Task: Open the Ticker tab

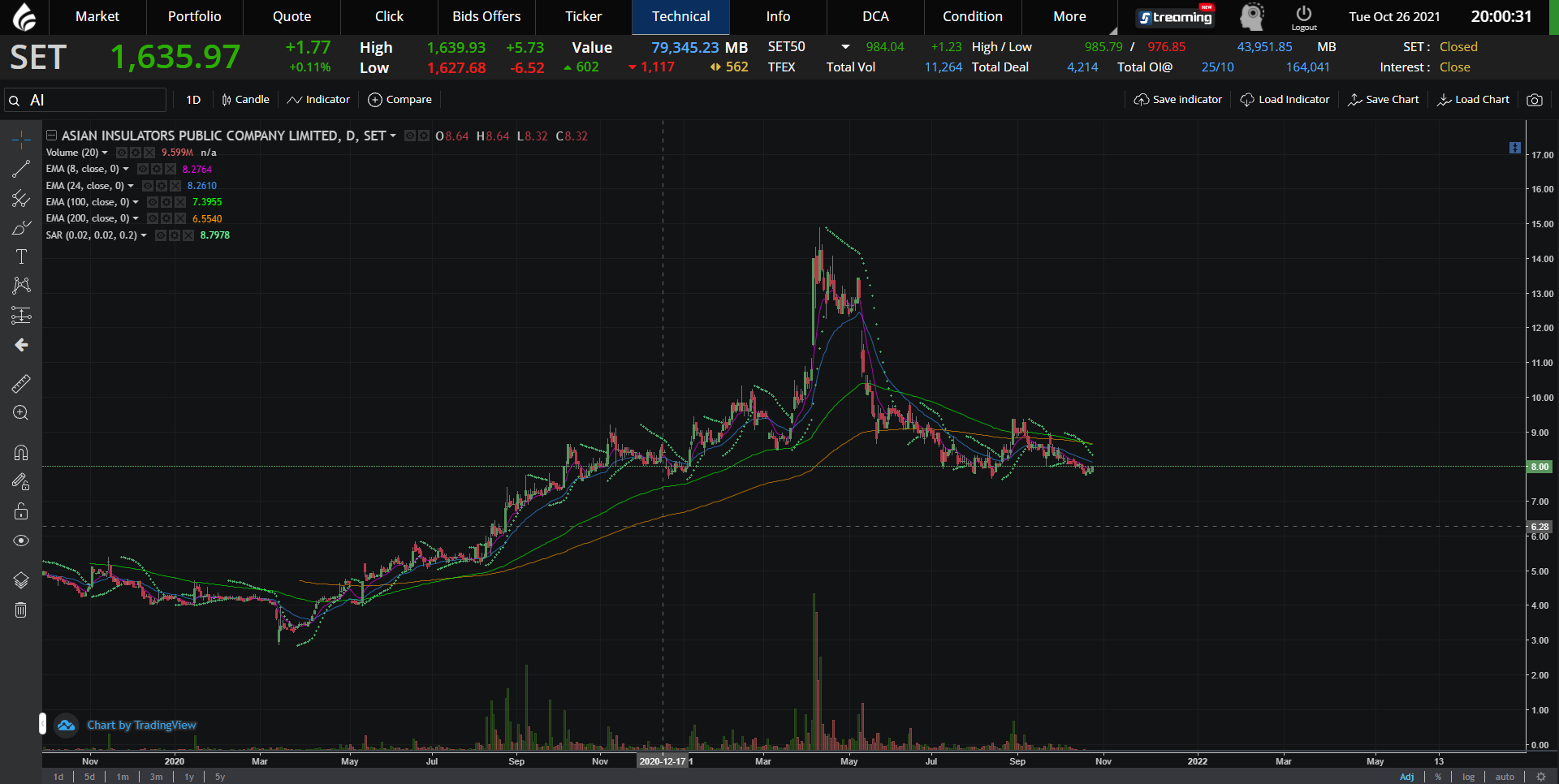Action: point(584,16)
